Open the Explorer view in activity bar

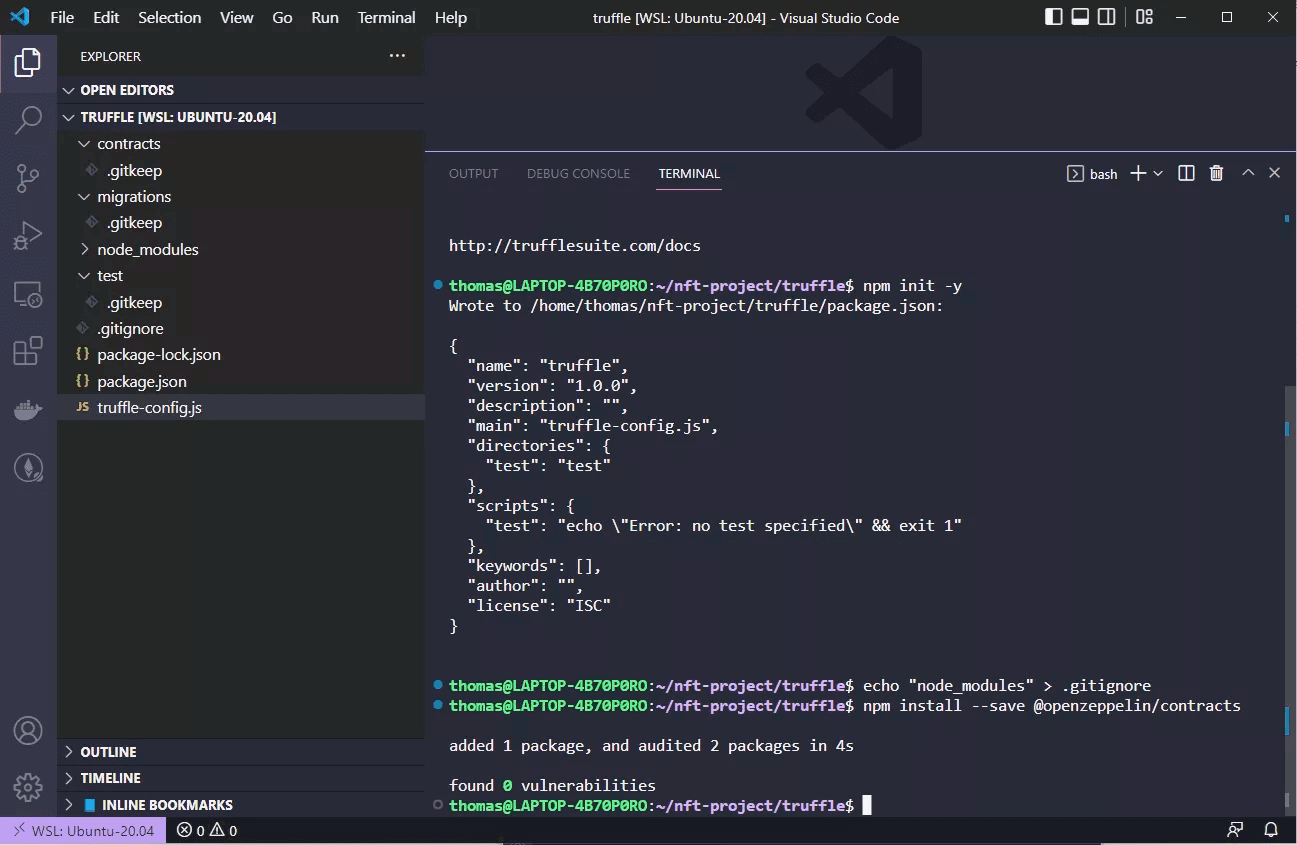[28, 63]
